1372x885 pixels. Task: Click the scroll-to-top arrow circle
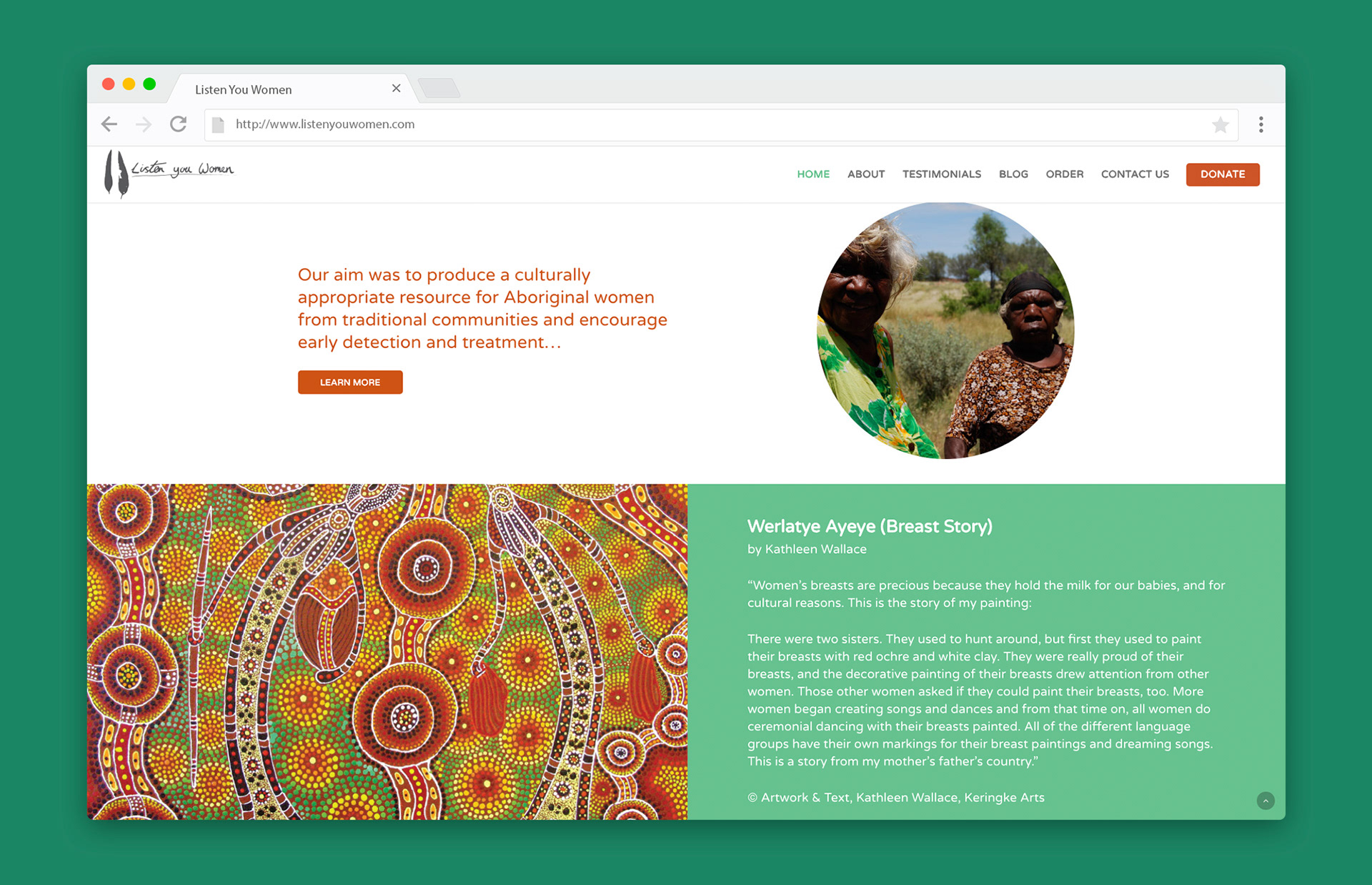coord(1266,801)
